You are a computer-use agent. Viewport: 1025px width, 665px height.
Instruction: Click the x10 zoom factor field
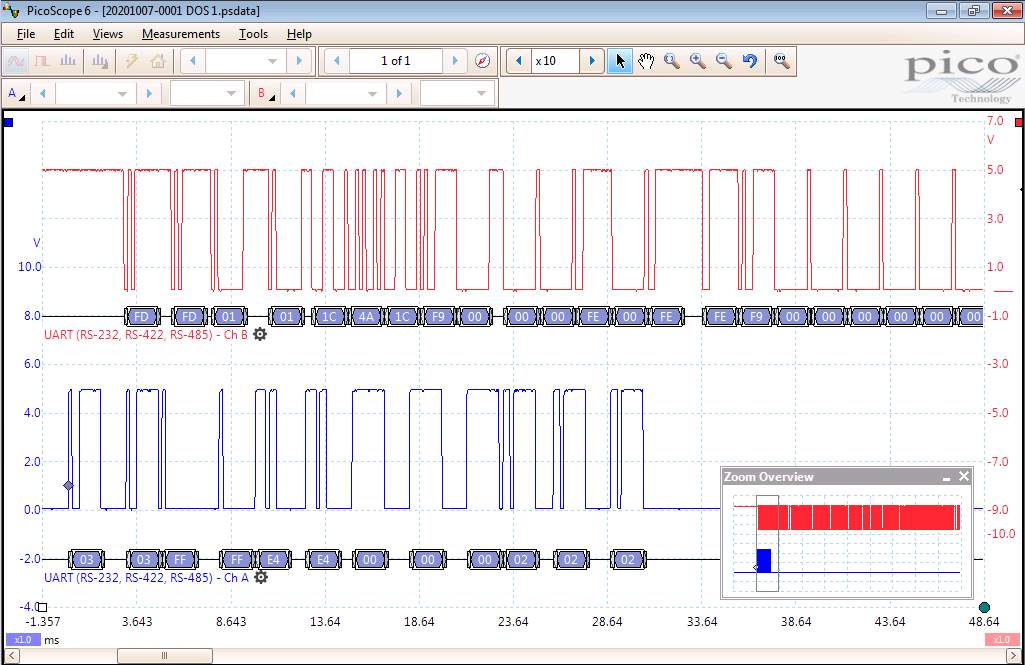tap(556, 61)
